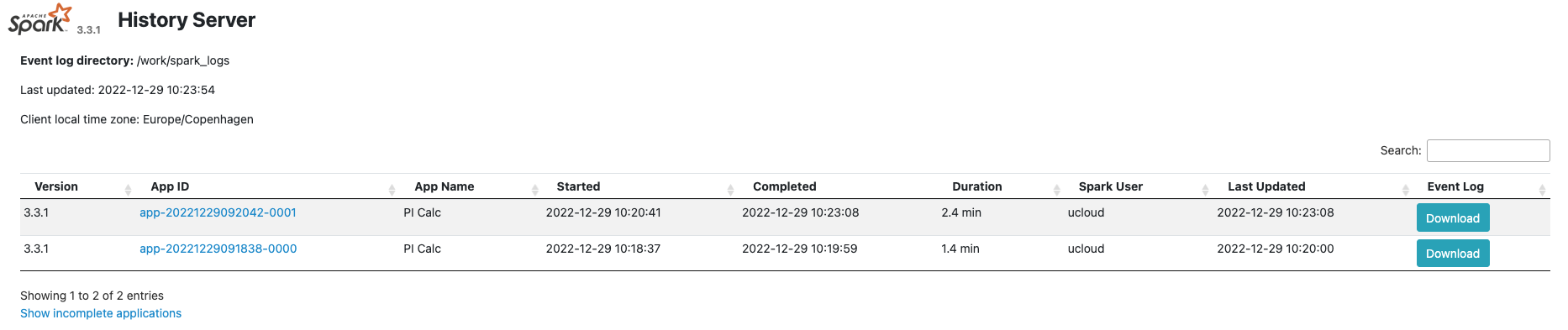
Task: Sort table by Version column arrows
Action: (x=128, y=190)
